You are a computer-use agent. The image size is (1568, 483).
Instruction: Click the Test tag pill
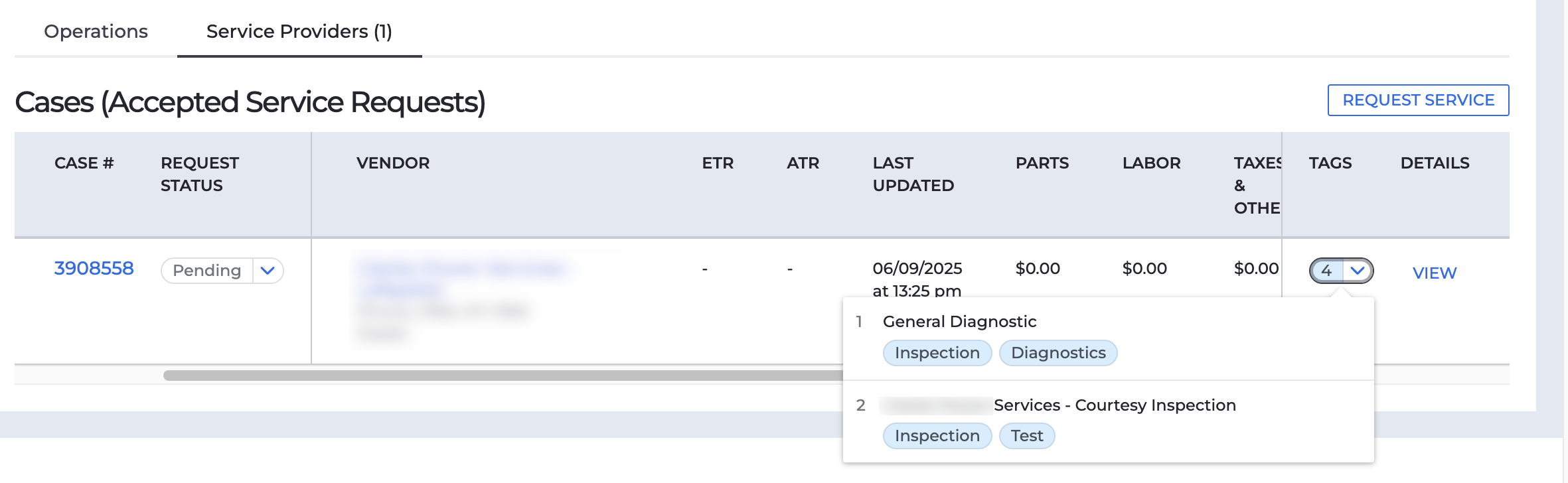pos(1026,436)
